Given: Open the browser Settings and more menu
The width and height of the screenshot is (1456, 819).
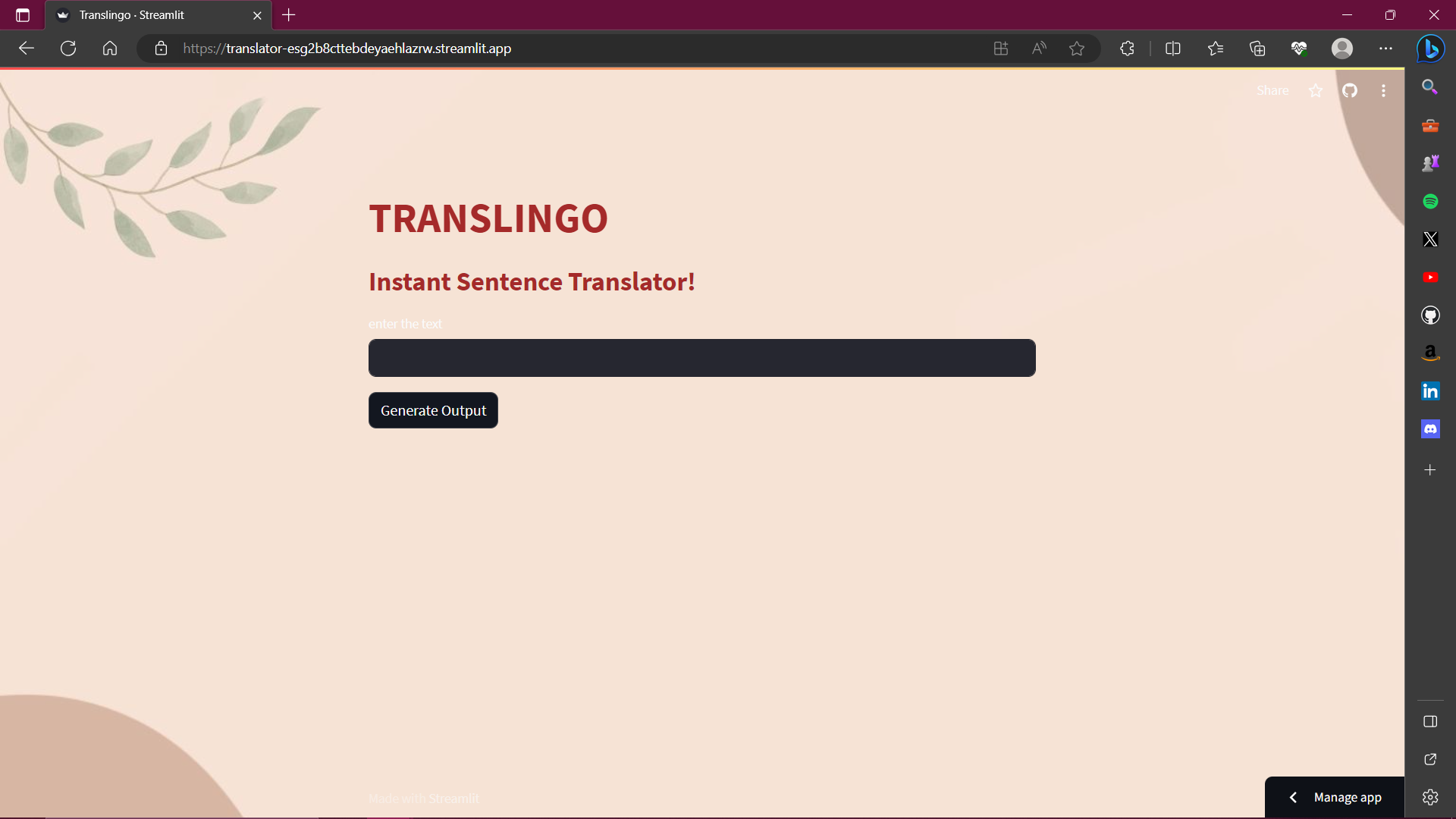Looking at the screenshot, I should point(1386,48).
